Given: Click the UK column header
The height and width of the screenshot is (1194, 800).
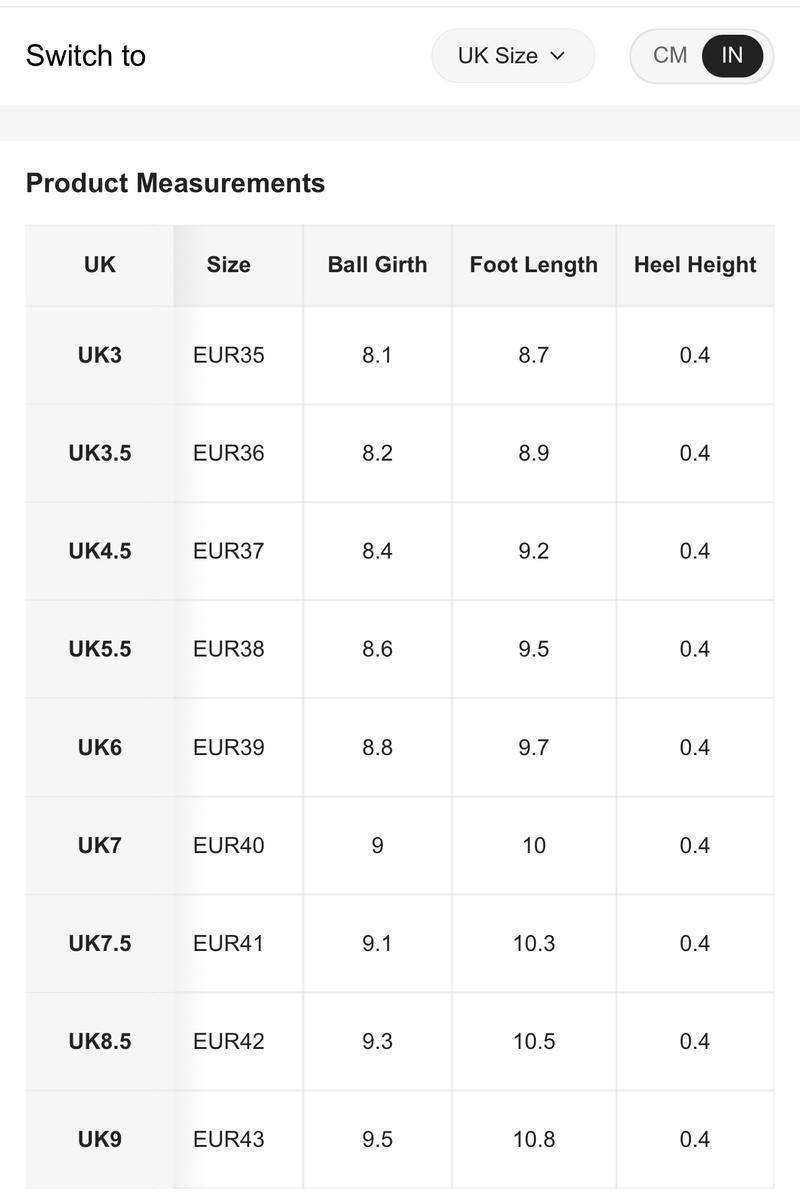Looking at the screenshot, I should pyautogui.click(x=100, y=265).
